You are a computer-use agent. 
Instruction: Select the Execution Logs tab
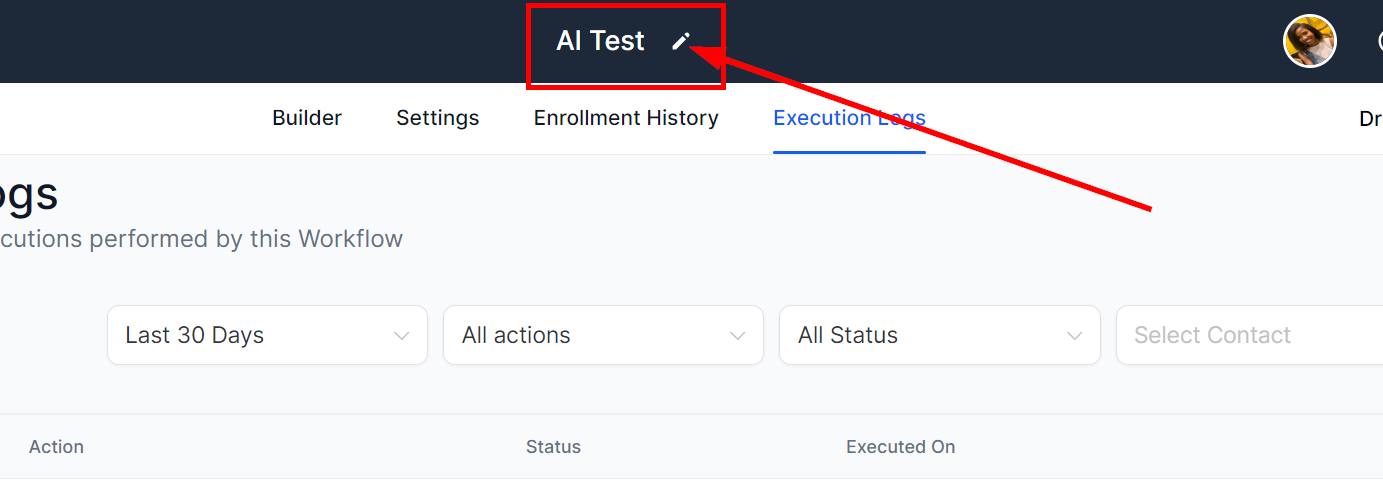[849, 118]
